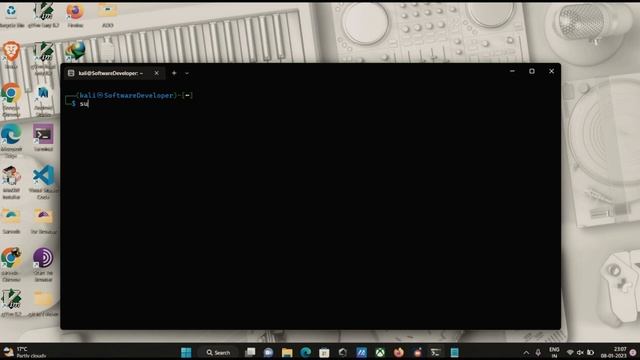The image size is (640, 360).
Task: Open the gVim Easy desktop shortcut
Action: click(x=44, y=15)
